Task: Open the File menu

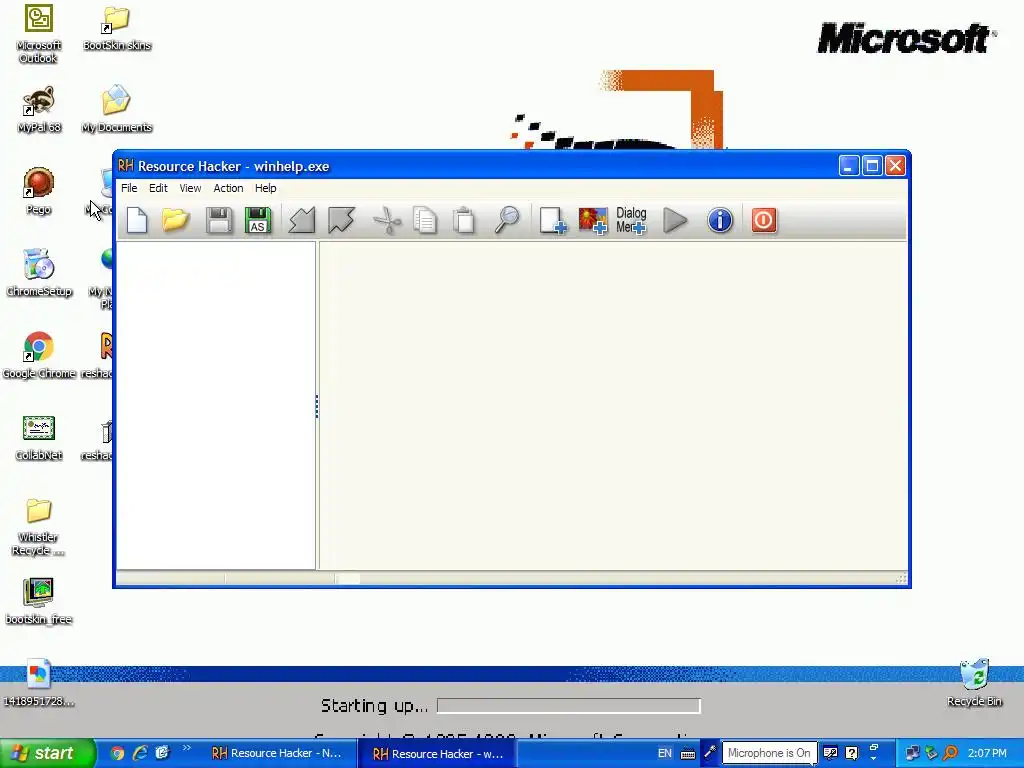Action: [129, 188]
